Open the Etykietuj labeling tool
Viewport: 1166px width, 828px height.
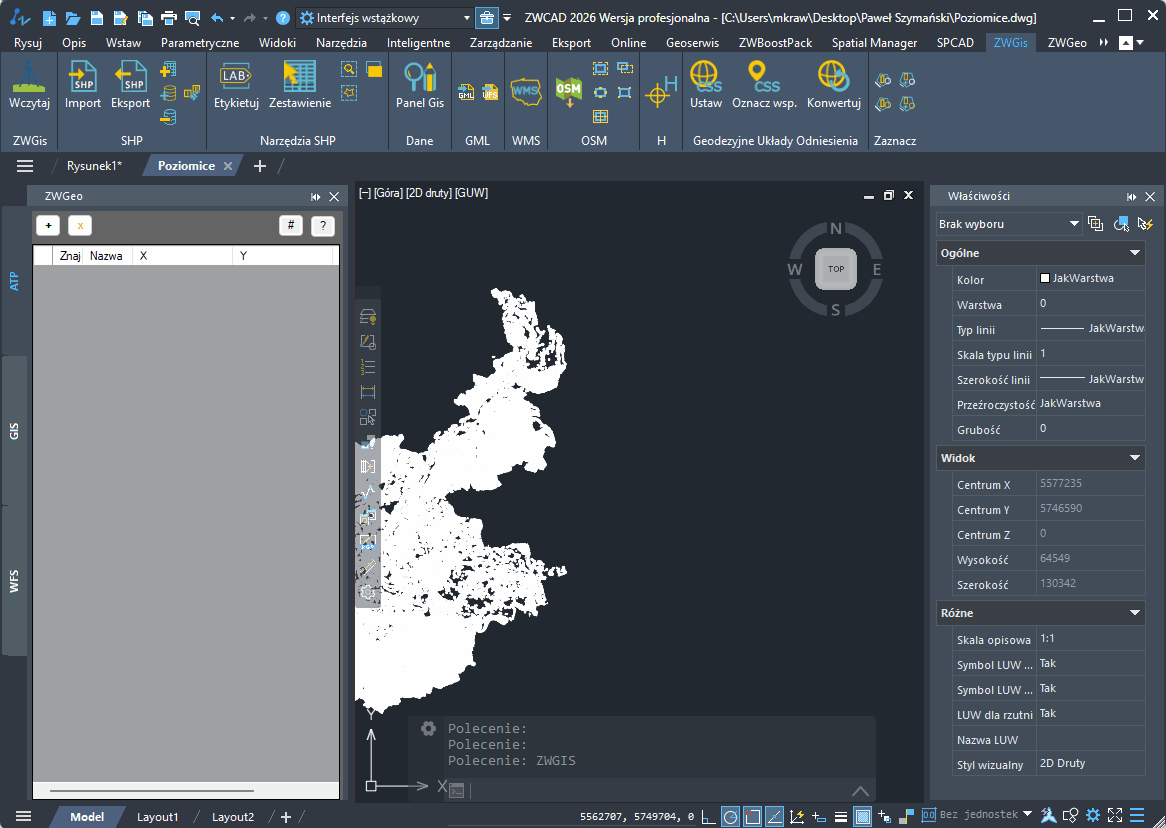coord(236,78)
